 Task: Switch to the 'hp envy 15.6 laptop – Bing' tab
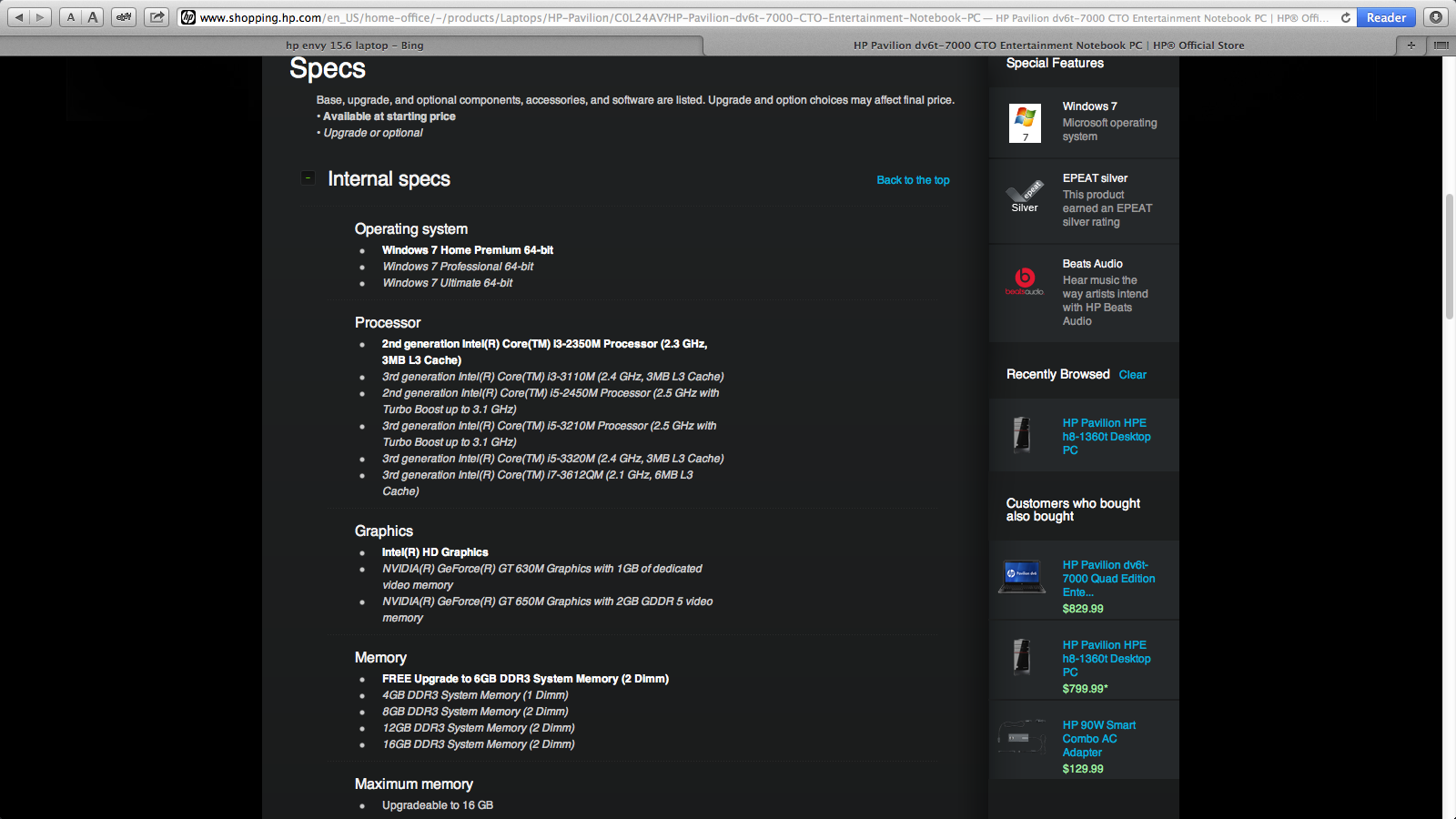354,45
